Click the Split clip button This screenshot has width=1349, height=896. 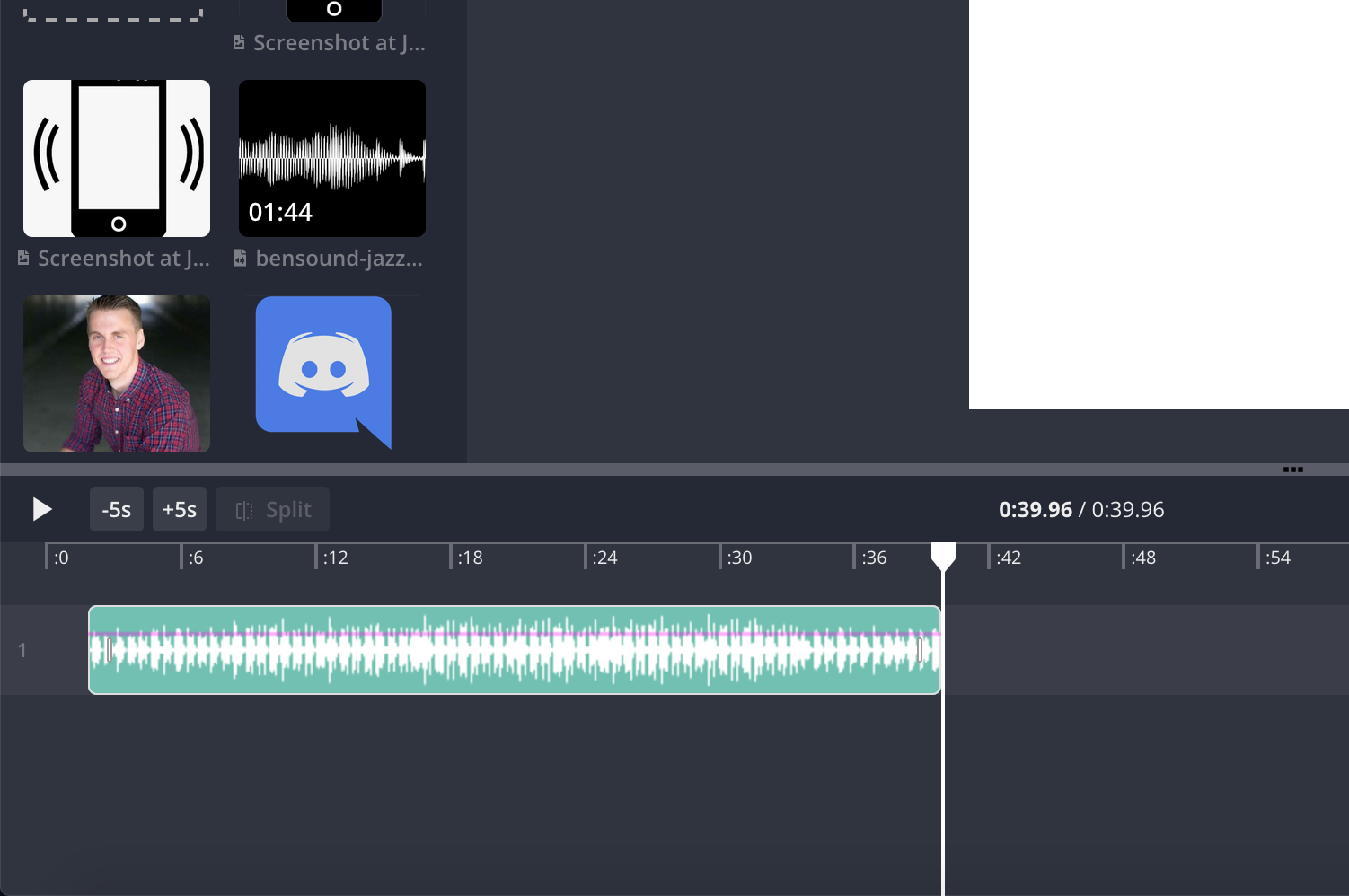click(272, 509)
